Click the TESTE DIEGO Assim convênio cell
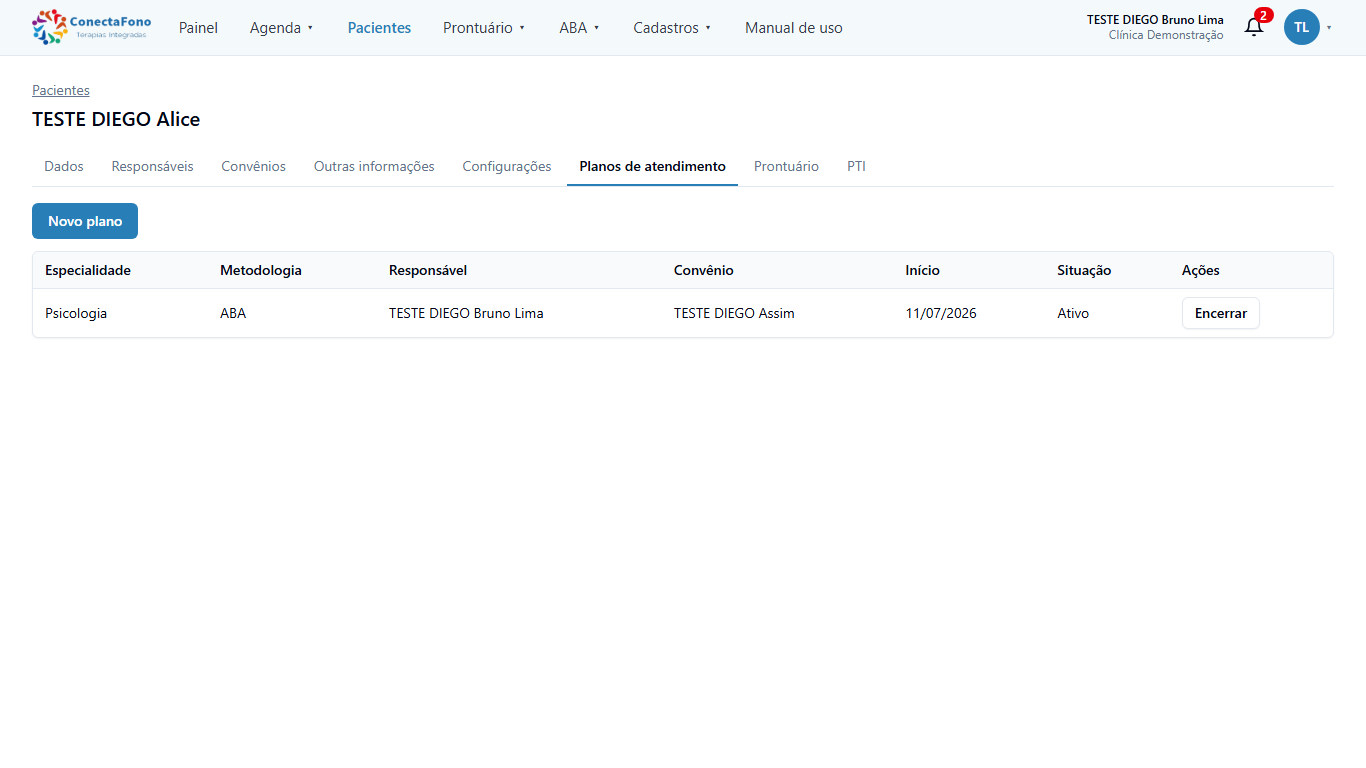 734,313
